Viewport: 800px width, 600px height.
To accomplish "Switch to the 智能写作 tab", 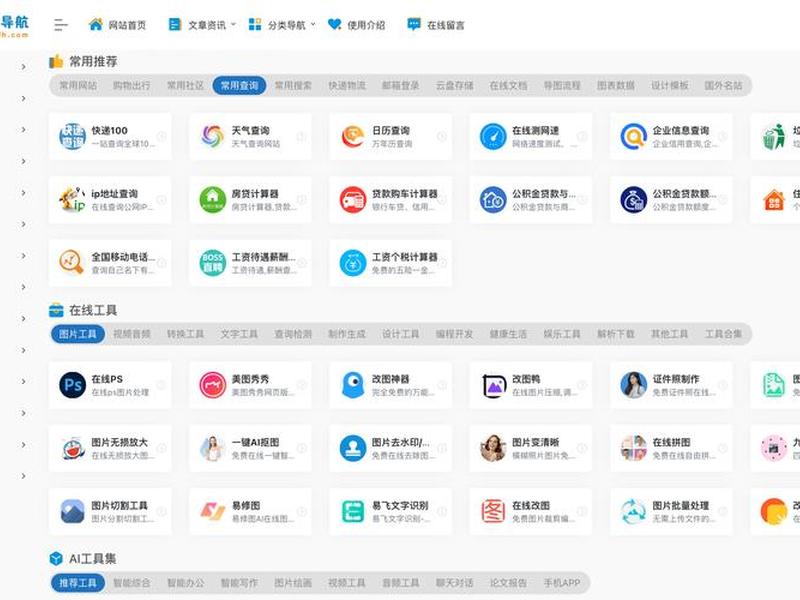I will (239, 583).
